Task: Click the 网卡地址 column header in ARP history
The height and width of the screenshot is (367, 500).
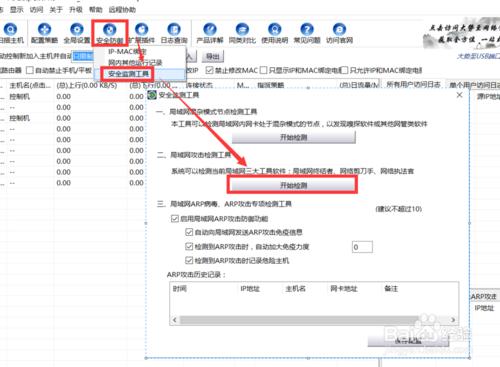Action: 344,289
